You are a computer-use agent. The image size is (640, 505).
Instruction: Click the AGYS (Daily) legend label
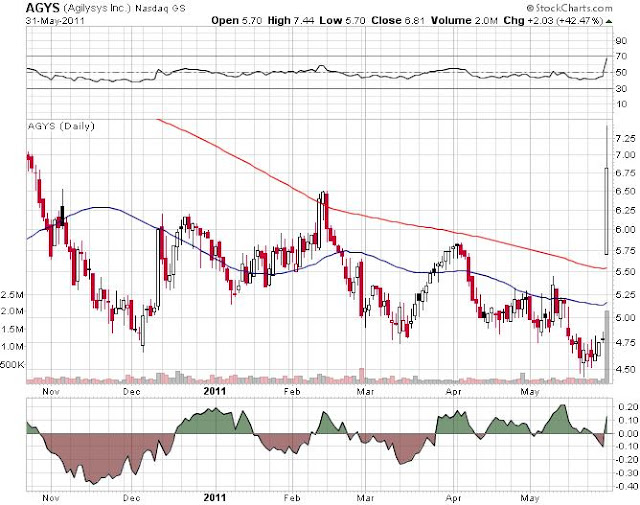[x=61, y=126]
